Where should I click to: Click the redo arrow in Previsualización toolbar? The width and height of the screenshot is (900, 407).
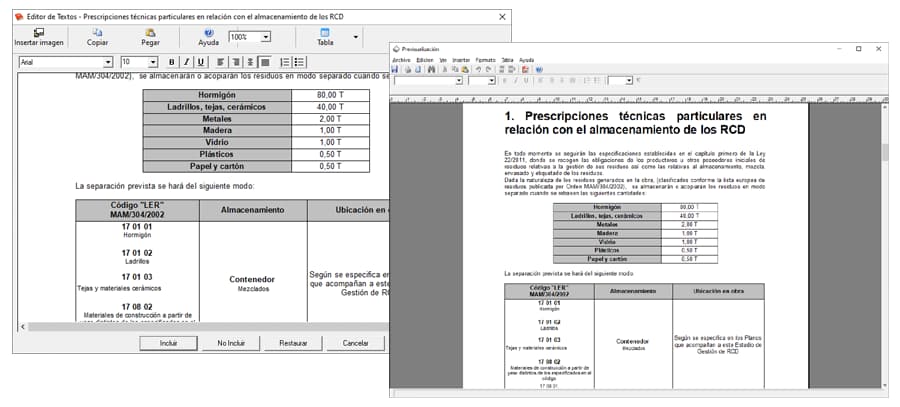488,69
